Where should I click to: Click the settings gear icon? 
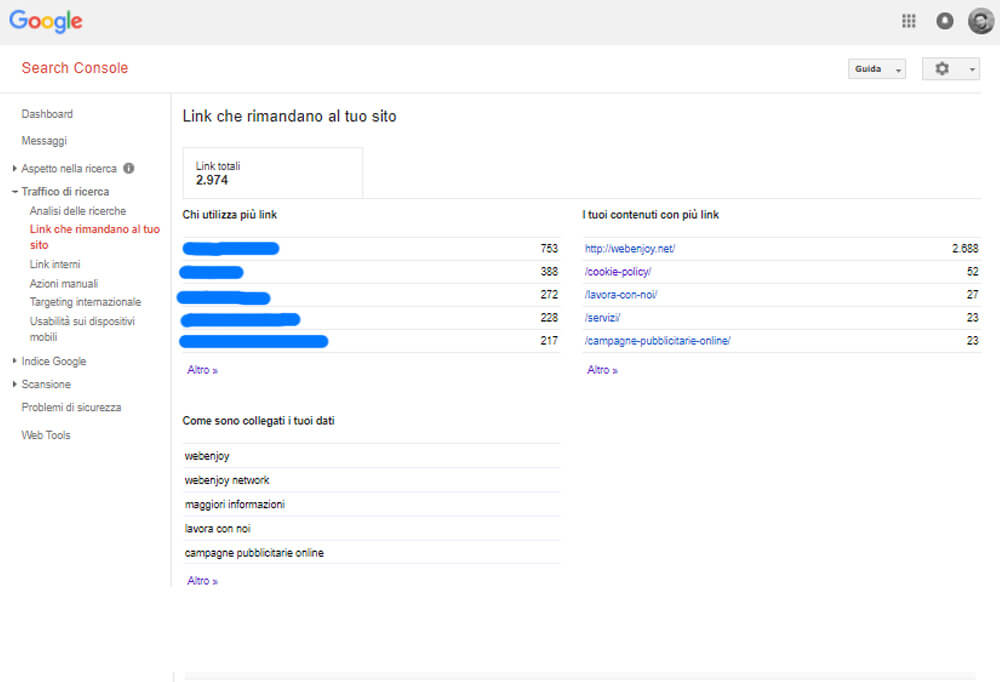[x=942, y=68]
